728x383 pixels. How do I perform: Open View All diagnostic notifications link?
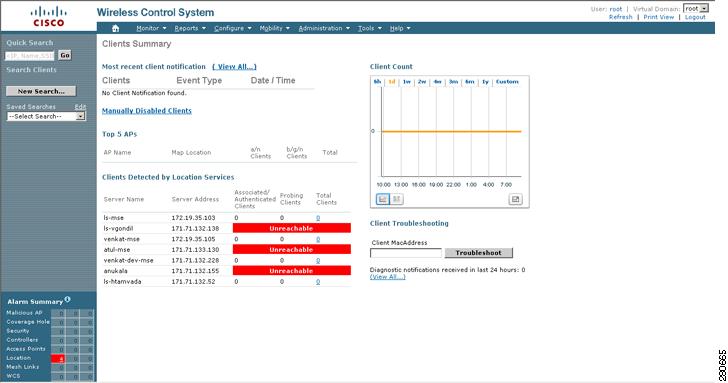click(388, 277)
